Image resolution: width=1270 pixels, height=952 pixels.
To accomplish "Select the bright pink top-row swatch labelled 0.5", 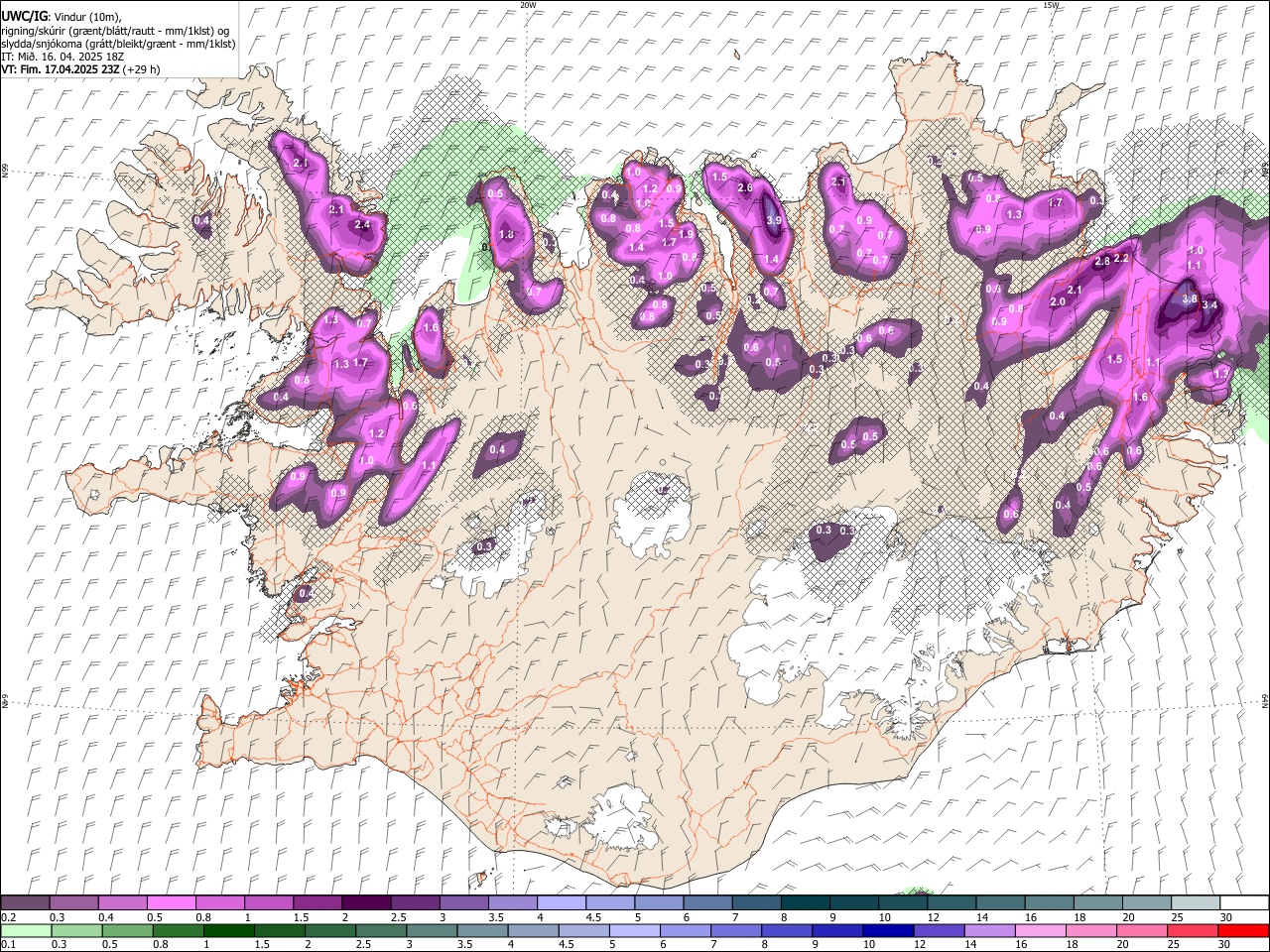I will tap(171, 902).
